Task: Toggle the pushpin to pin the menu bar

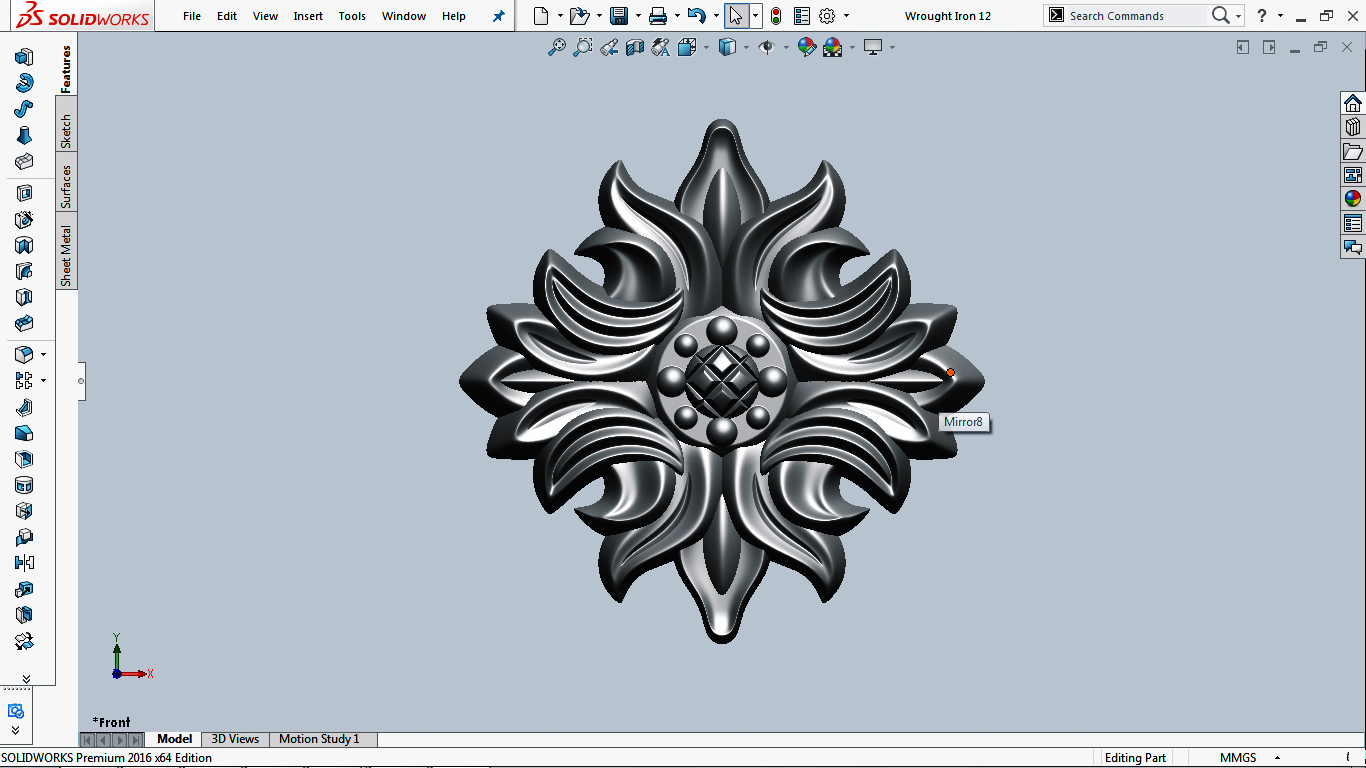Action: 498,16
